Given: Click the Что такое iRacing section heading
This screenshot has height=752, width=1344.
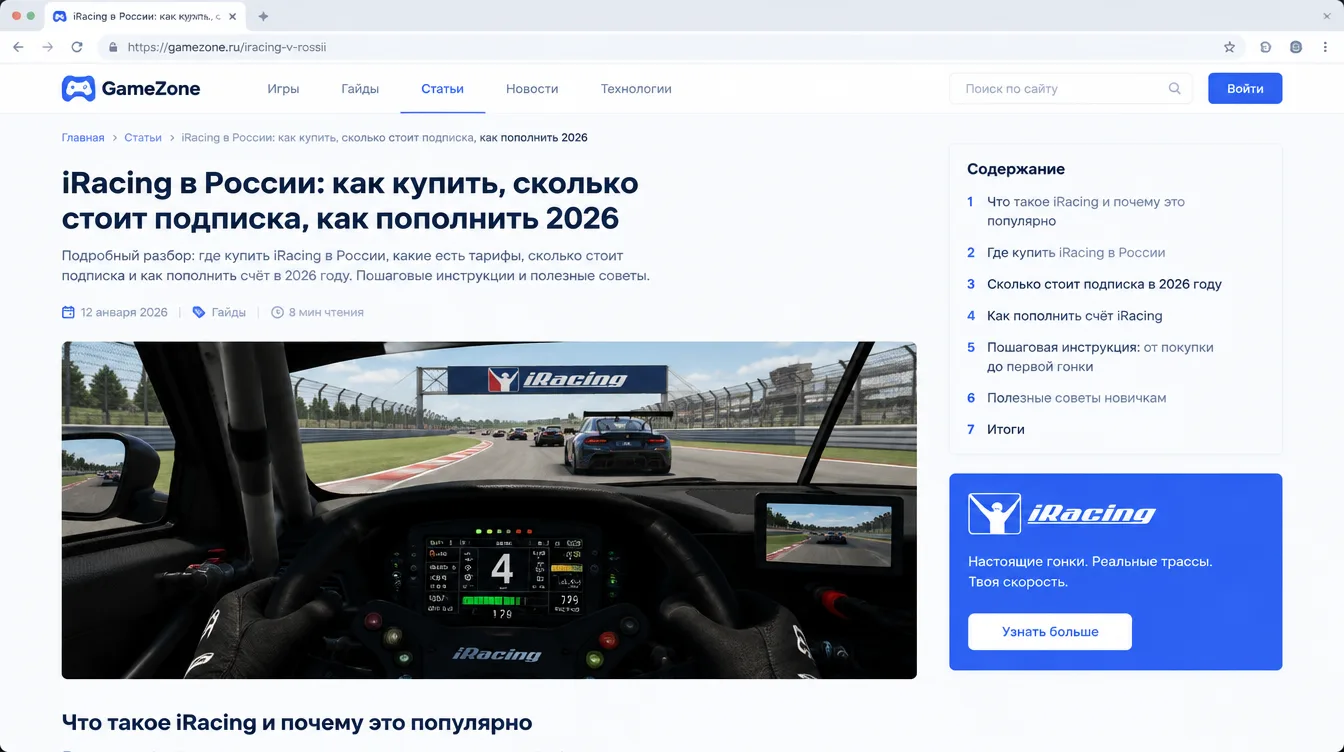Looking at the screenshot, I should (x=297, y=722).
